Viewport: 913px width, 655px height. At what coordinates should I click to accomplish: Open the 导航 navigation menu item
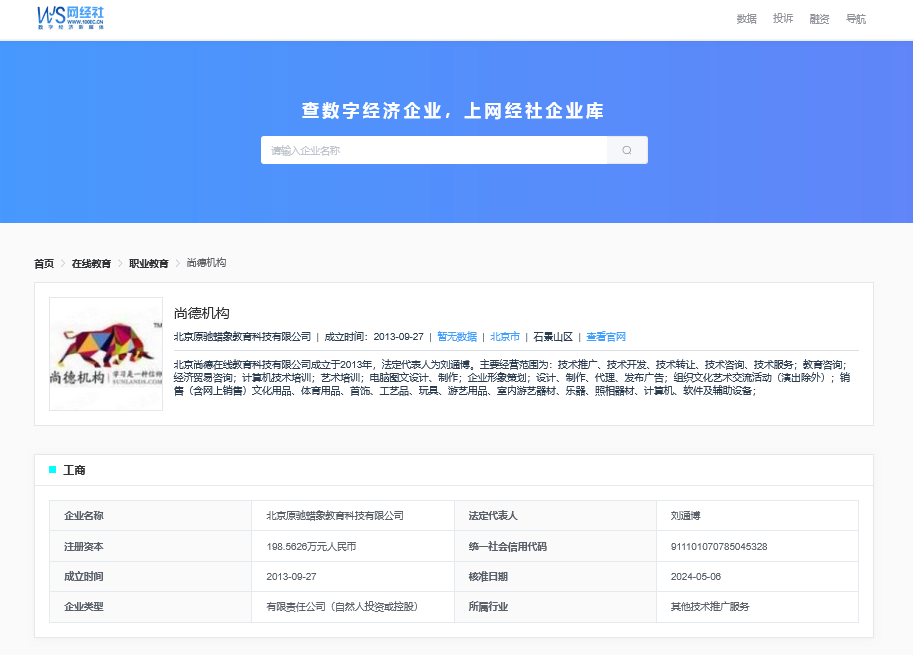coord(856,19)
